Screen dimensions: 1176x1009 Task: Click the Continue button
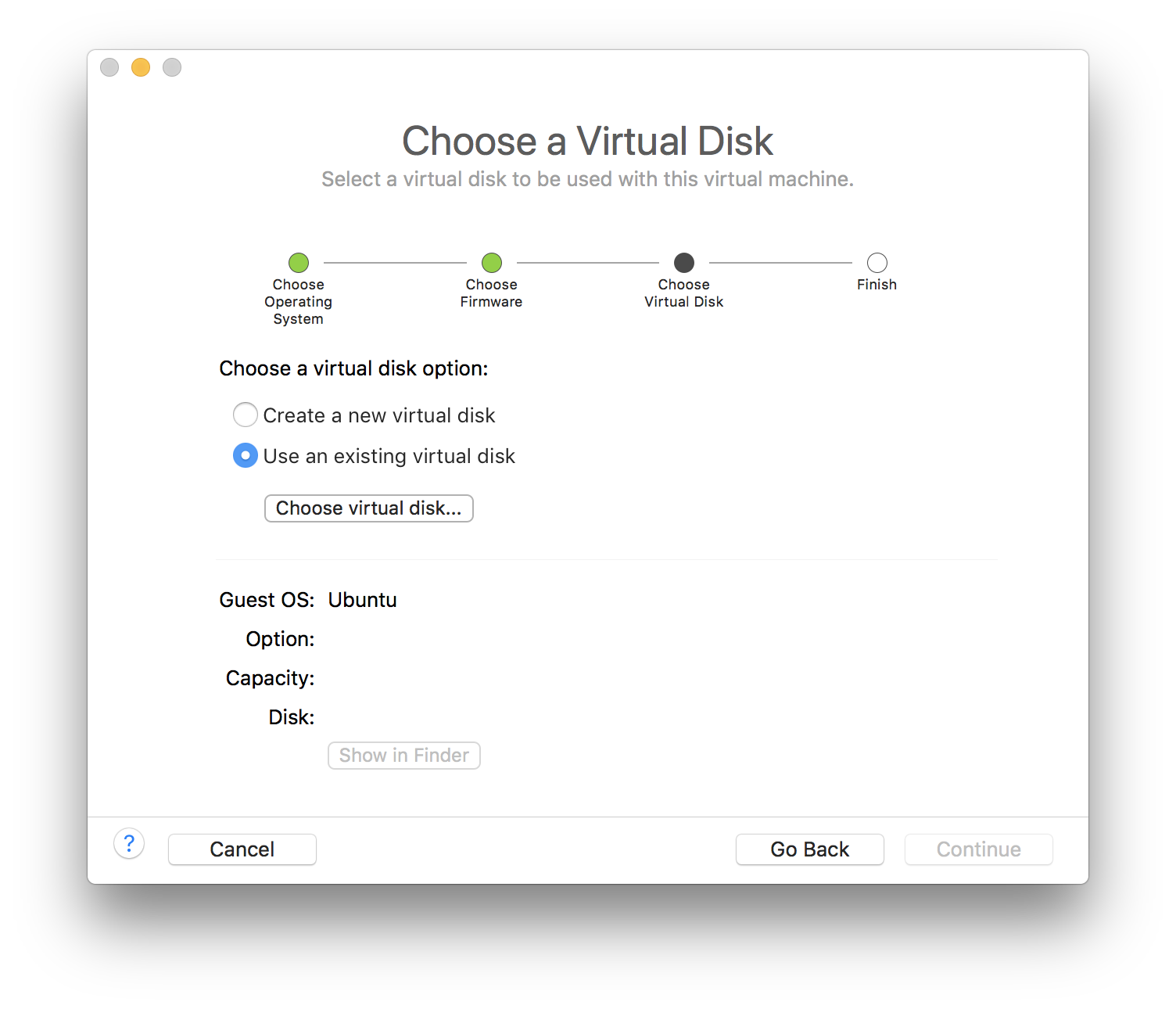click(979, 849)
